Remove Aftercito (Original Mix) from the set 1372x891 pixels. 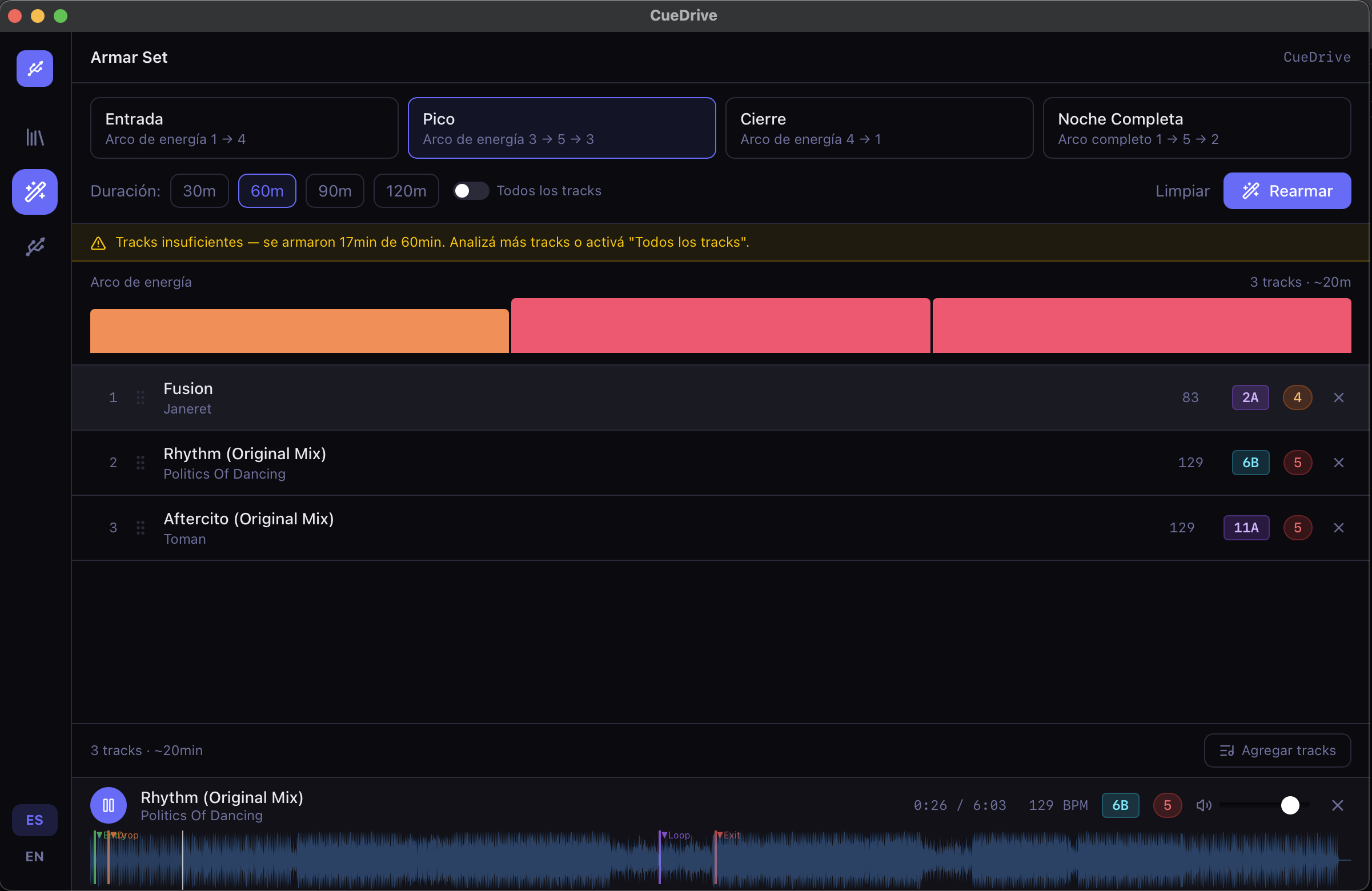[1338, 527]
